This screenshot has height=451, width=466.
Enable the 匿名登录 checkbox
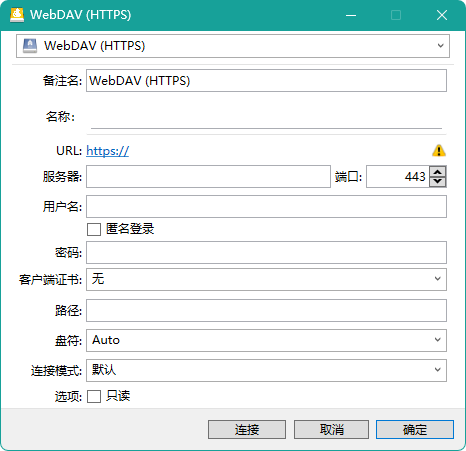point(94,229)
